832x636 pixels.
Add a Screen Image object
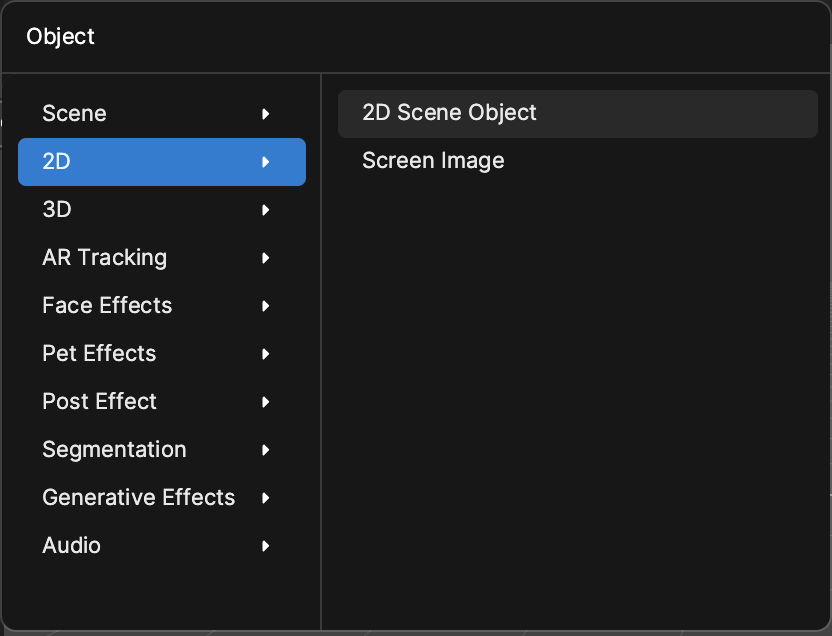pyautogui.click(x=578, y=161)
